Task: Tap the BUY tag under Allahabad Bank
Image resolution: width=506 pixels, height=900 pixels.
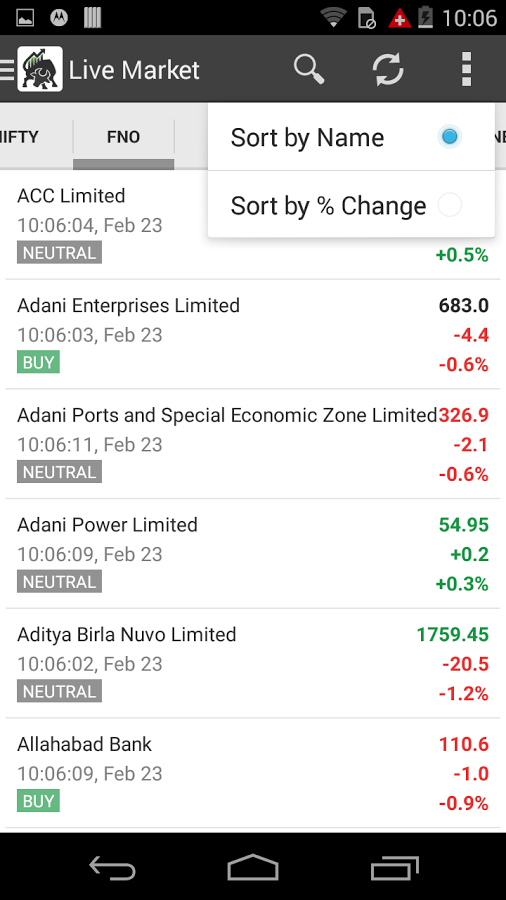Action: click(38, 801)
